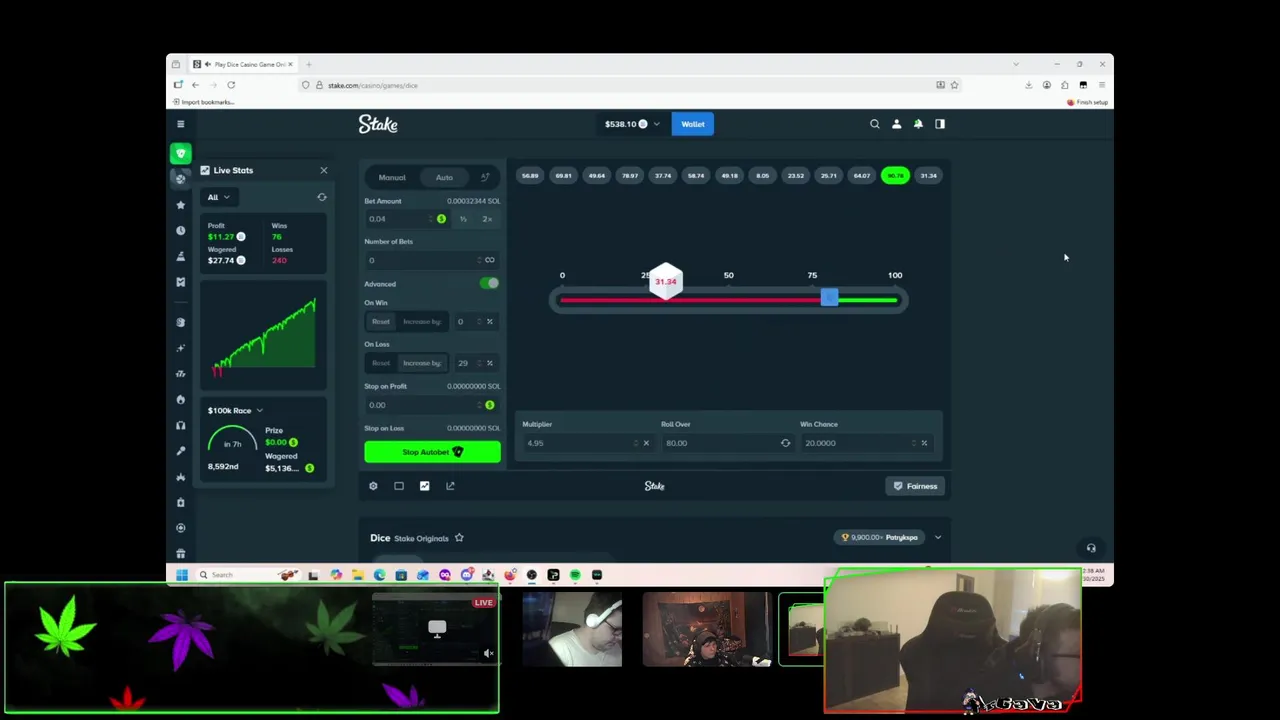Screen dimensions: 1280x720
Task: Open the notifications bell
Action: [x=918, y=124]
